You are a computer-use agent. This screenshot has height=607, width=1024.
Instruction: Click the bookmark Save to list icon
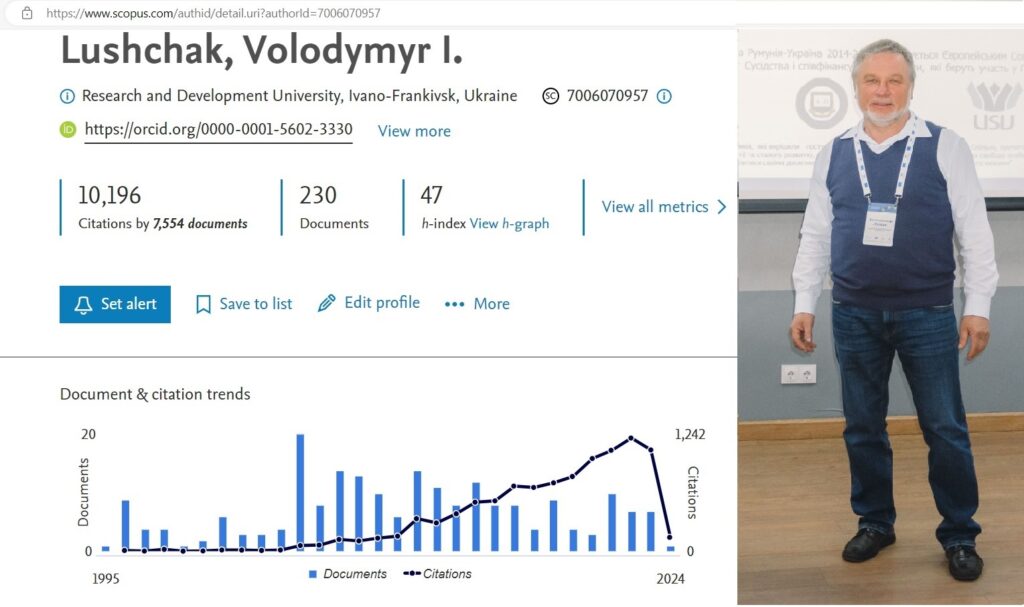point(204,304)
